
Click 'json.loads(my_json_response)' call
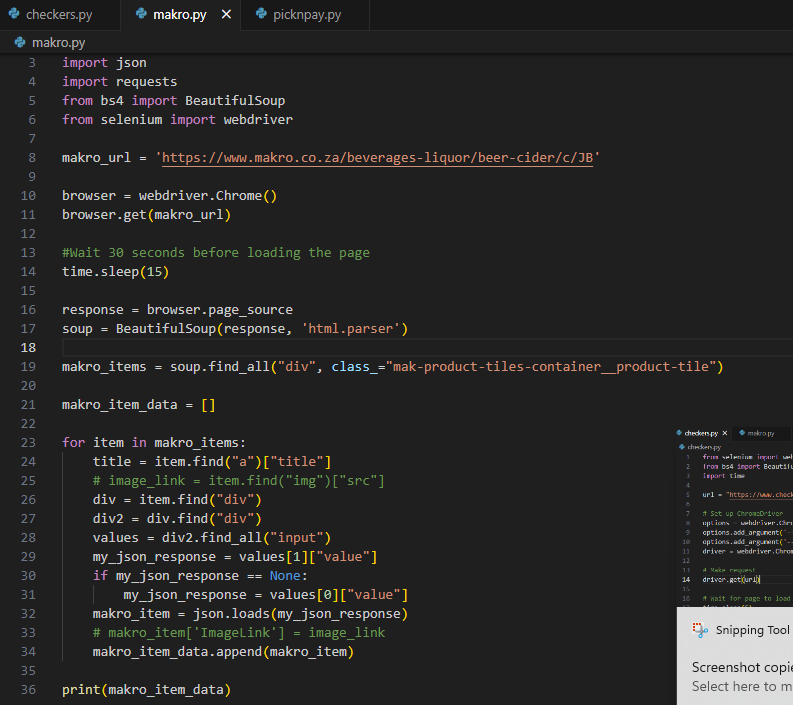300,614
